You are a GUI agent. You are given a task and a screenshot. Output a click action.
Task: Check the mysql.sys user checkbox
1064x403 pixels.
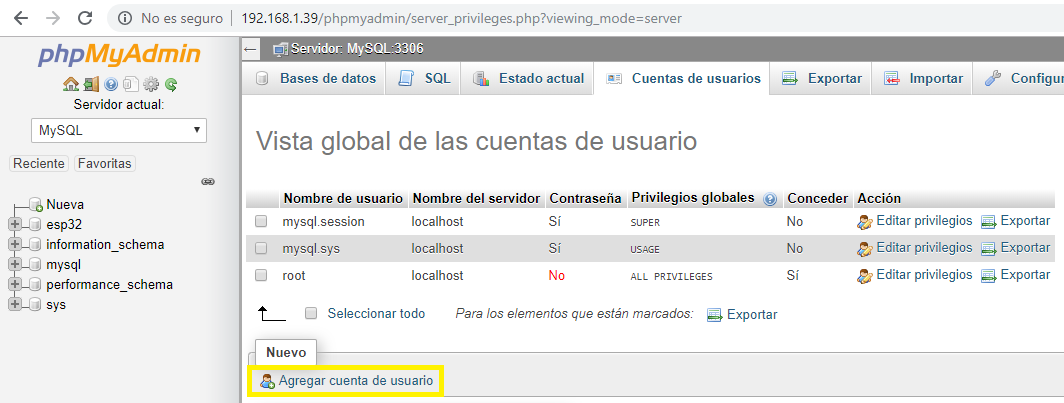tap(261, 248)
